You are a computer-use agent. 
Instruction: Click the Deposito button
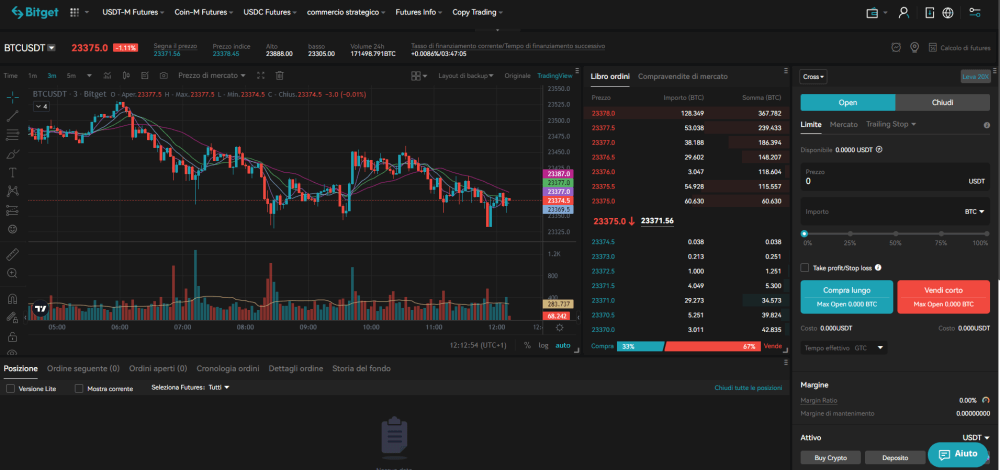tap(895, 457)
